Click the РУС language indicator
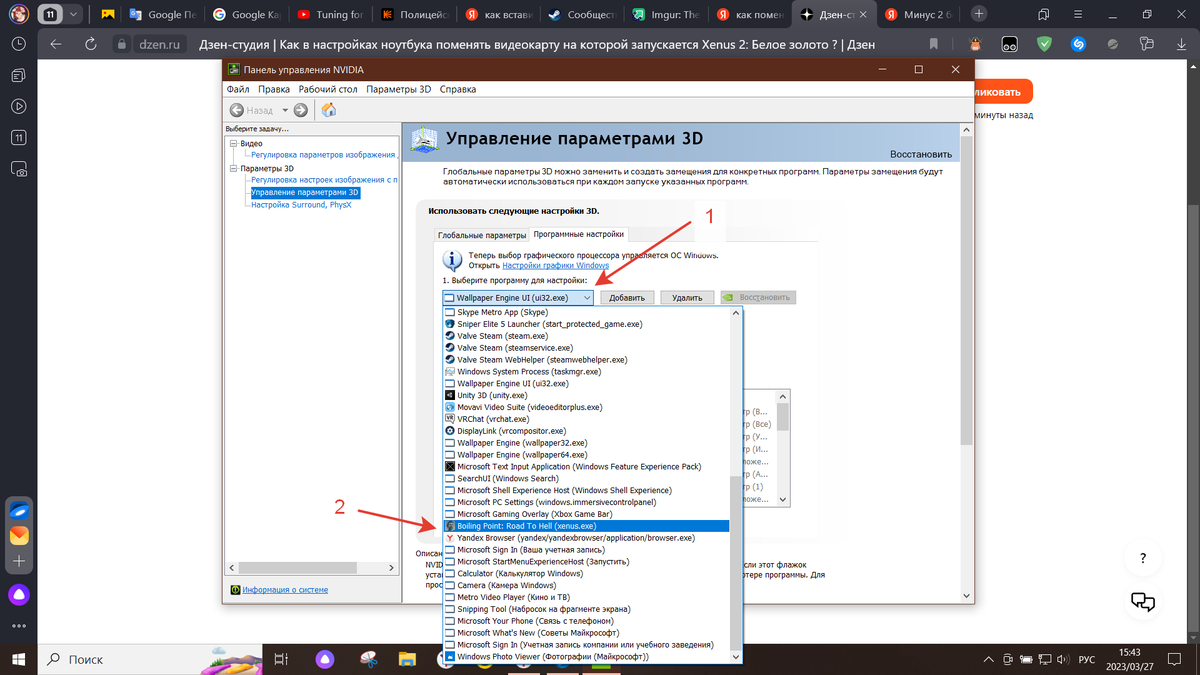 [x=1085, y=659]
